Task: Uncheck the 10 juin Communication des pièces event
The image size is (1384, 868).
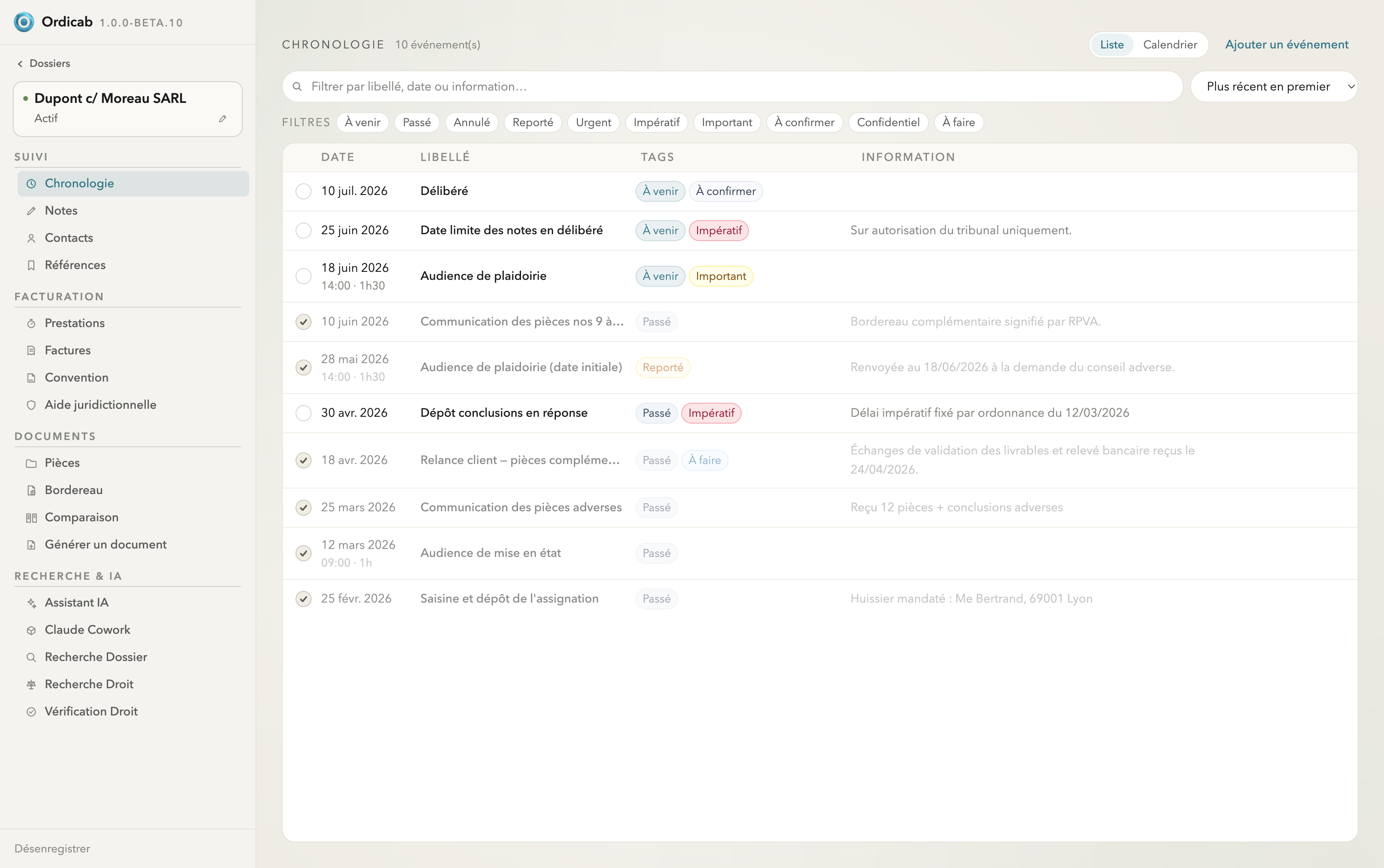Action: pos(304,322)
